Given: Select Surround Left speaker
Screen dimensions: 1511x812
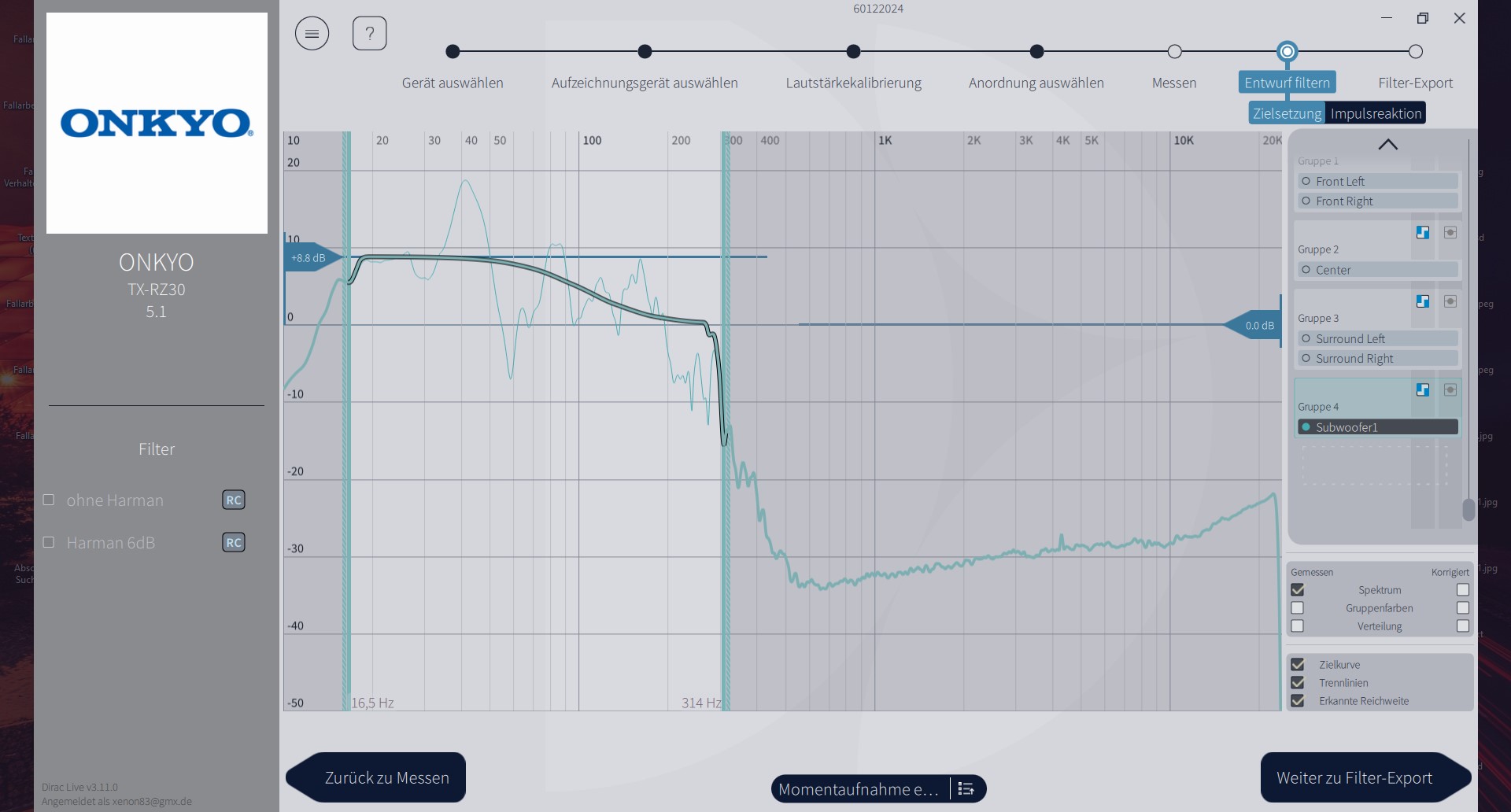Looking at the screenshot, I should click(1378, 339).
